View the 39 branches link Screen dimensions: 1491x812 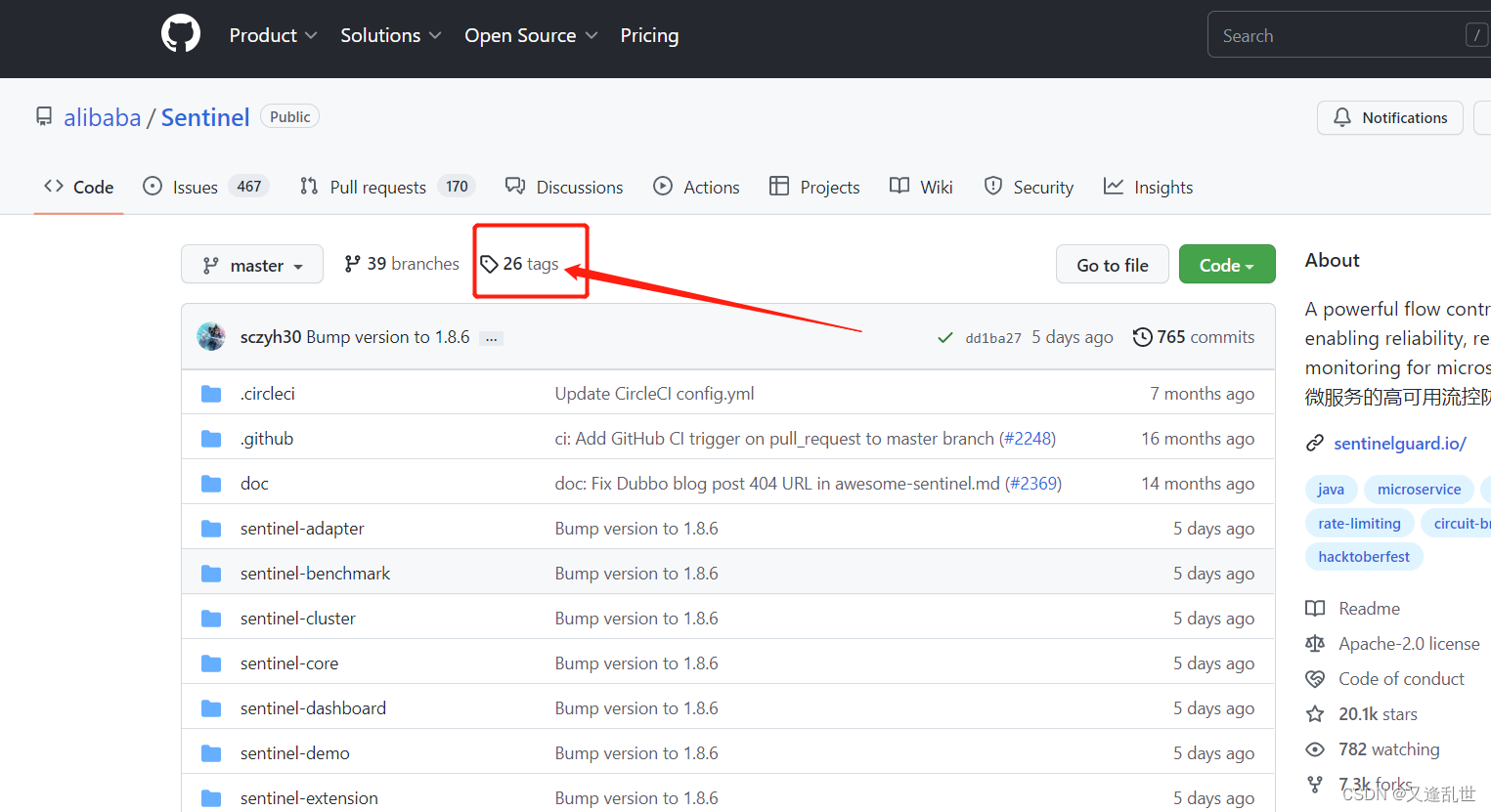pos(402,264)
